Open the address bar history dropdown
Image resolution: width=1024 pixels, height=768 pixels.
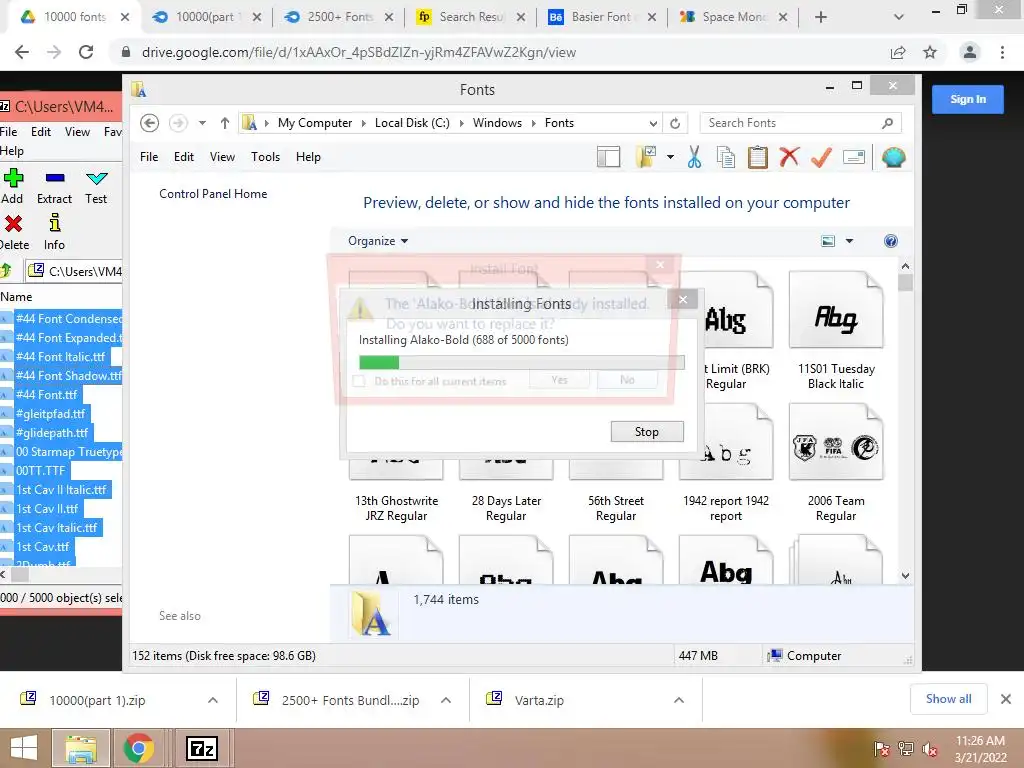click(x=652, y=123)
